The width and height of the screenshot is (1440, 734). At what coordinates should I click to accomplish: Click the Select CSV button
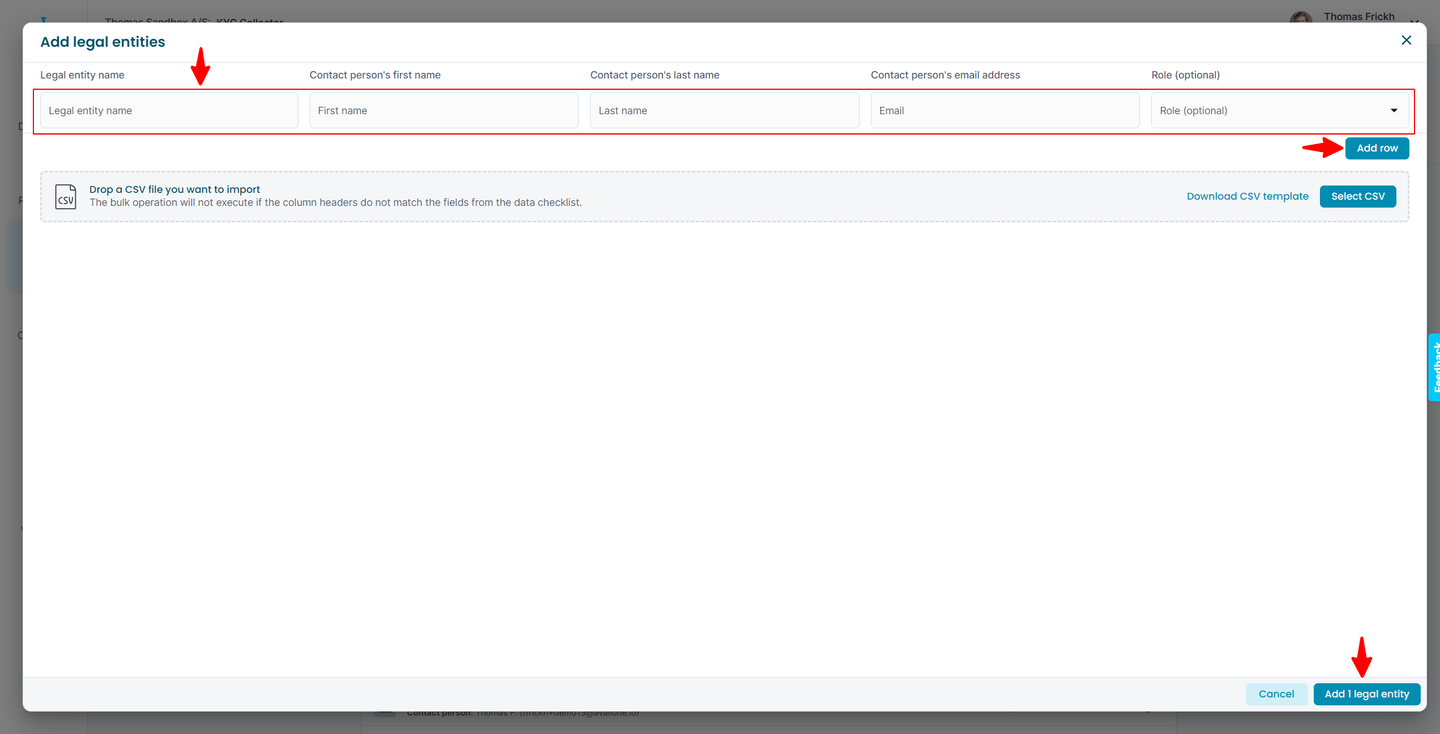pyautogui.click(x=1358, y=196)
